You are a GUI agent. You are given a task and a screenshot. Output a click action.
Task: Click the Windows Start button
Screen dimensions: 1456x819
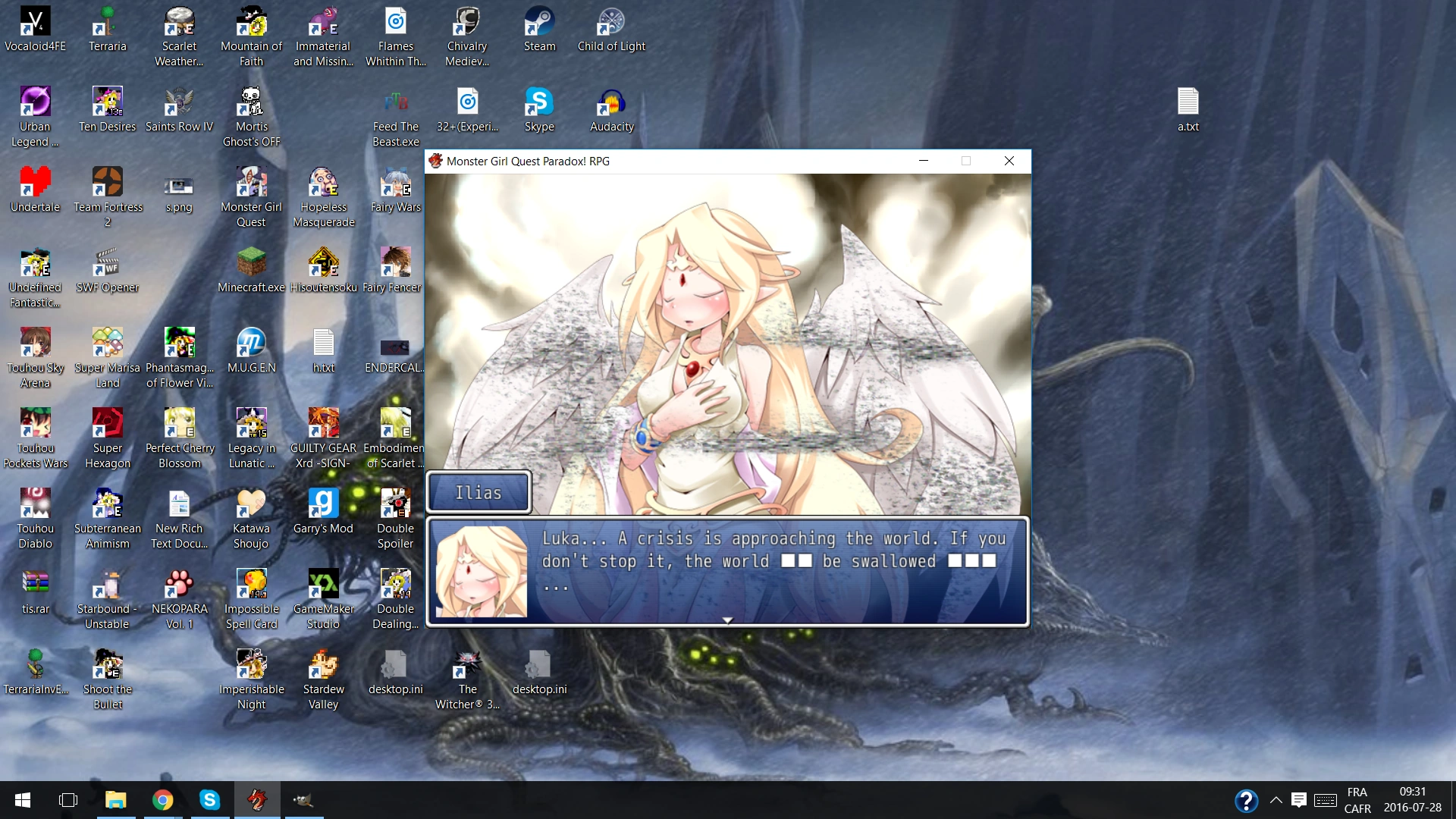coord(23,800)
